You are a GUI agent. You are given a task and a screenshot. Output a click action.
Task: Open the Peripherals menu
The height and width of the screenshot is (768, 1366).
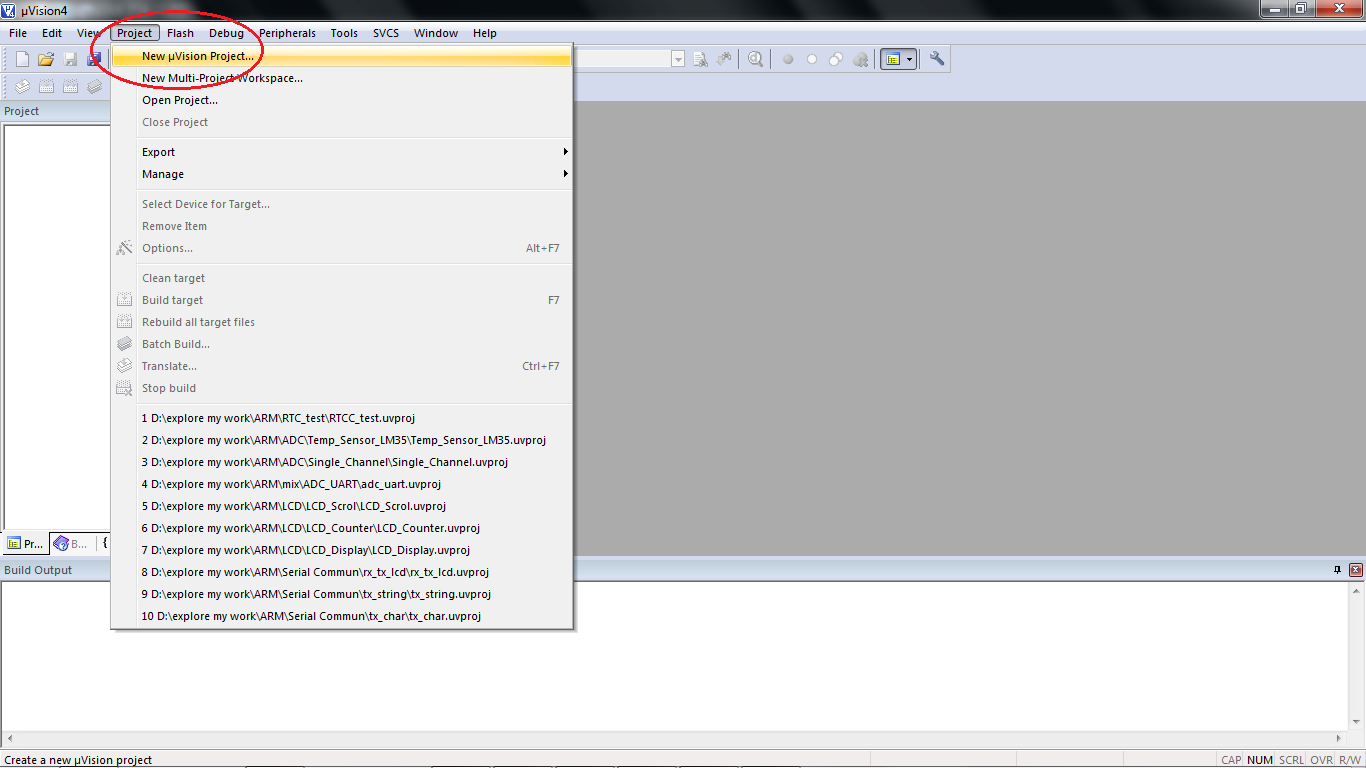287,33
